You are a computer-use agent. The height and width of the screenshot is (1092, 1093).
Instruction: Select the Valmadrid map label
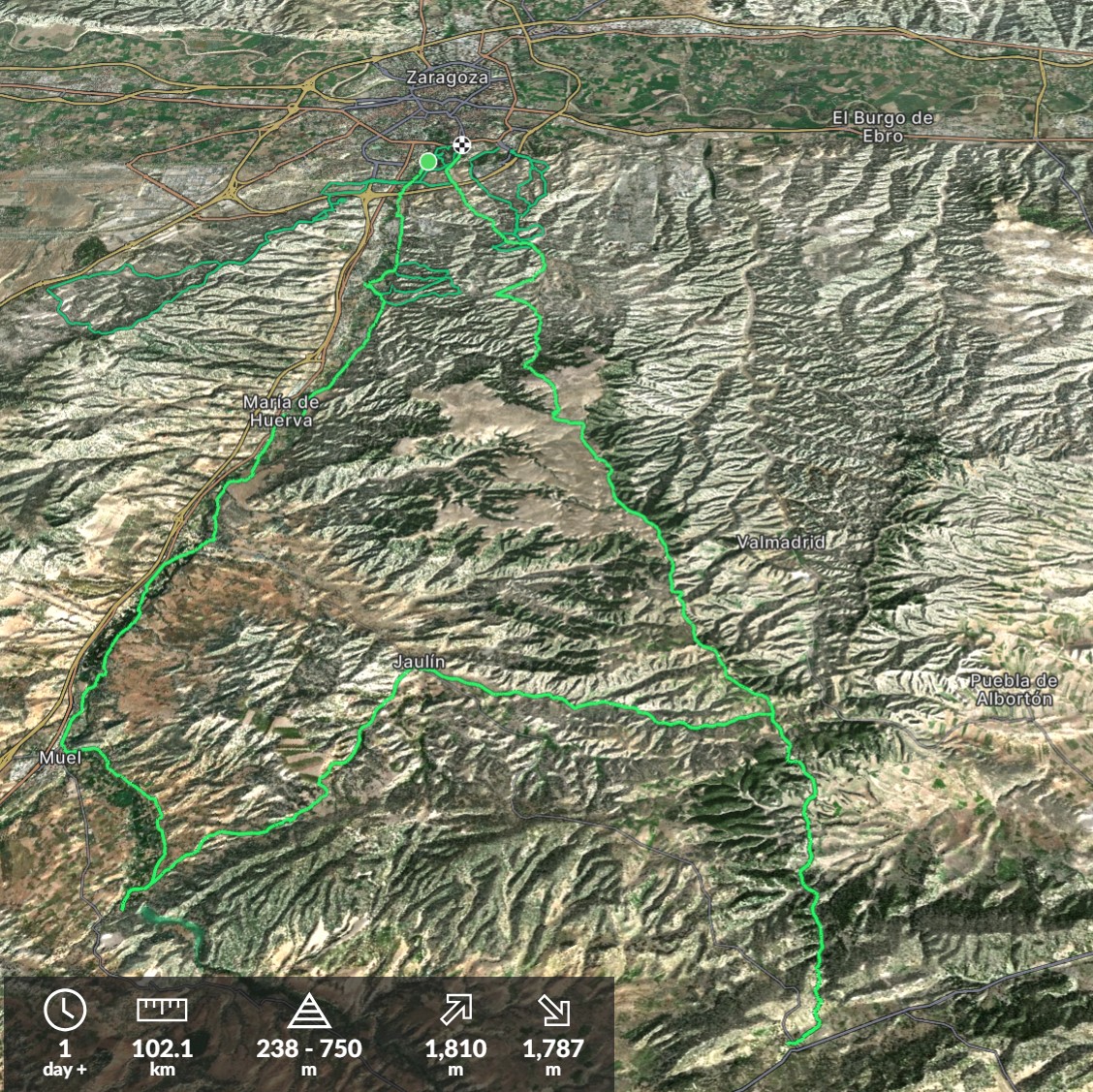pos(781,542)
